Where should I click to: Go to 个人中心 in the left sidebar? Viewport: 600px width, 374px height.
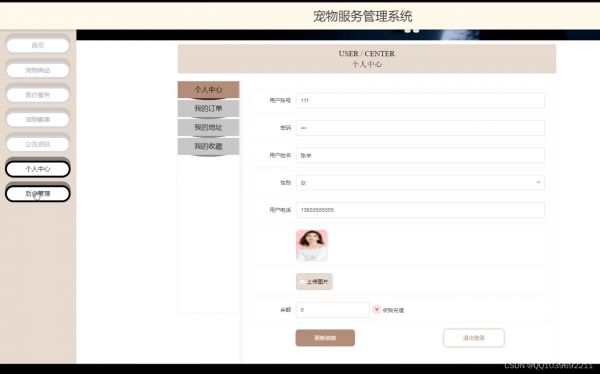click(x=38, y=169)
